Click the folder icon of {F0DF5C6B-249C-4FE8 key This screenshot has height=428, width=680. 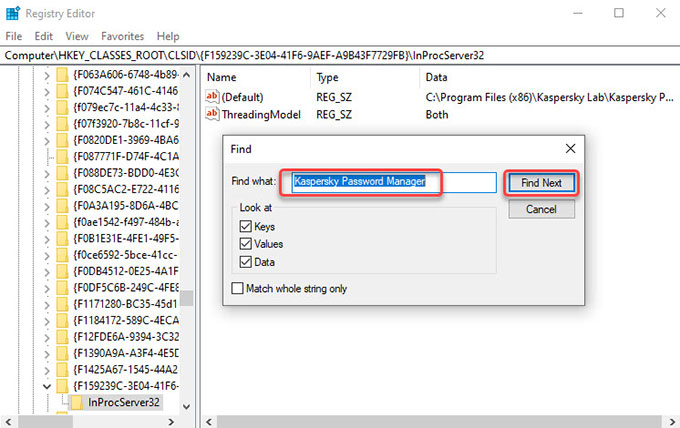point(62,288)
